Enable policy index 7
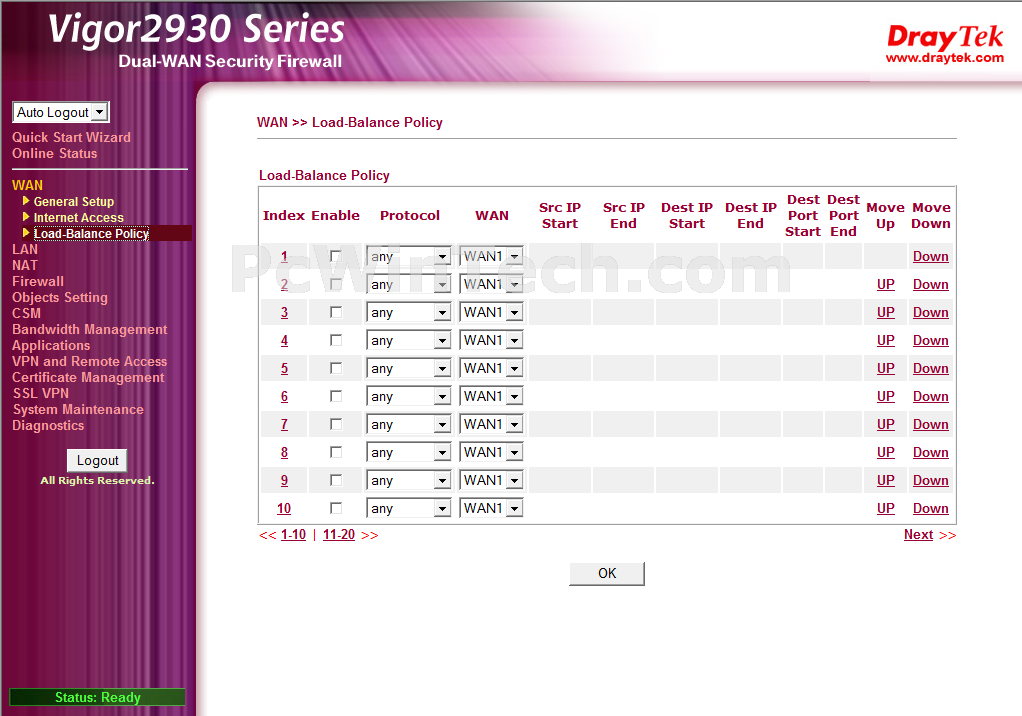The image size is (1022, 716). (x=336, y=424)
